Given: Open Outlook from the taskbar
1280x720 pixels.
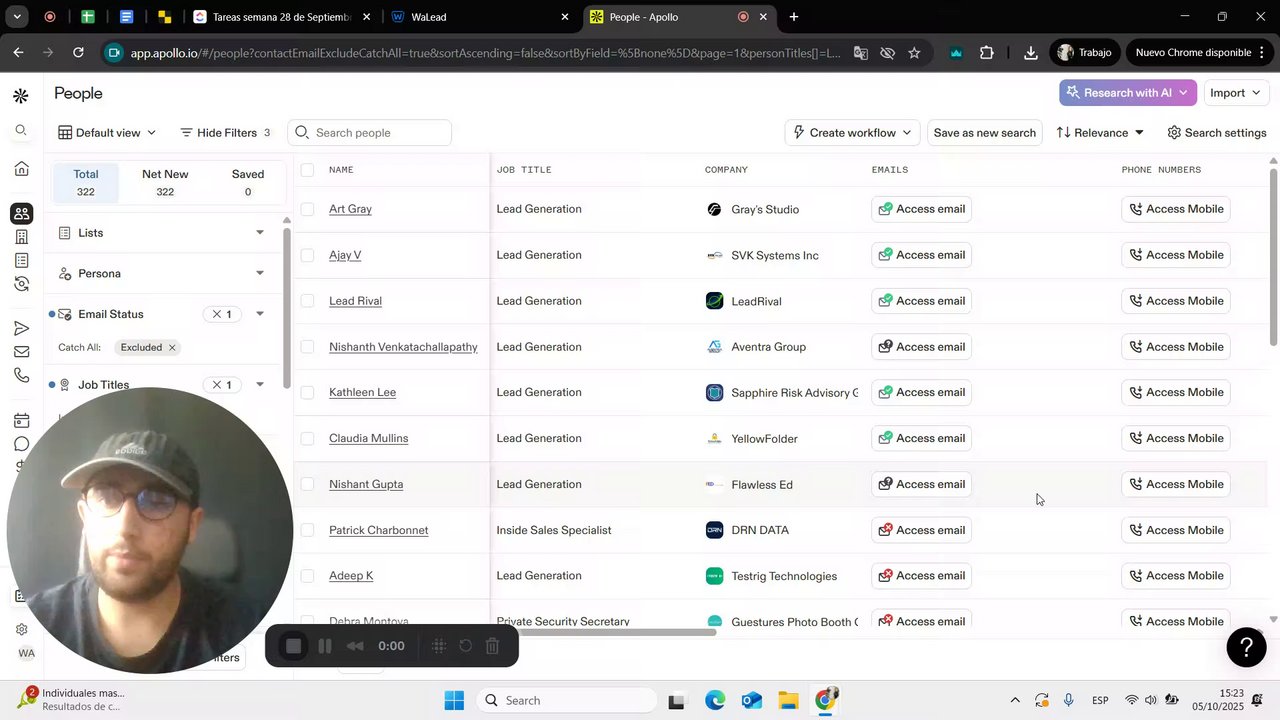Looking at the screenshot, I should click(752, 701).
